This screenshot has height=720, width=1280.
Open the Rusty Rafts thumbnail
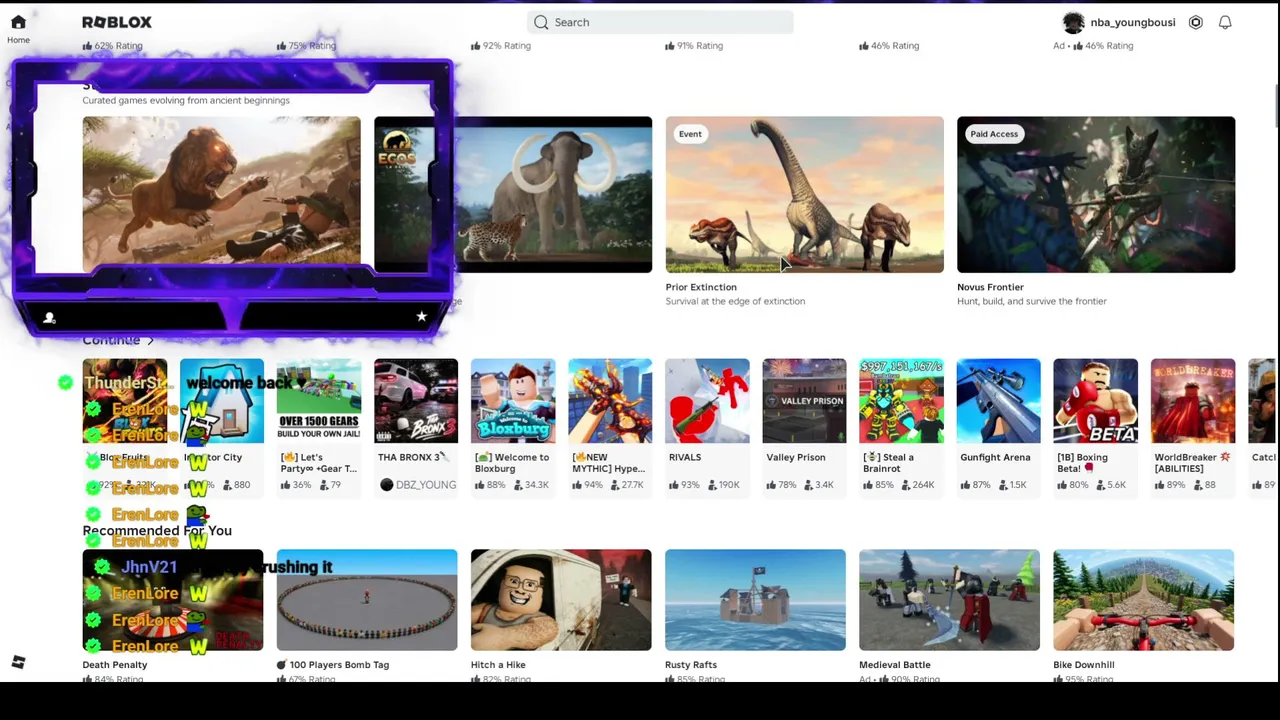tap(755, 600)
